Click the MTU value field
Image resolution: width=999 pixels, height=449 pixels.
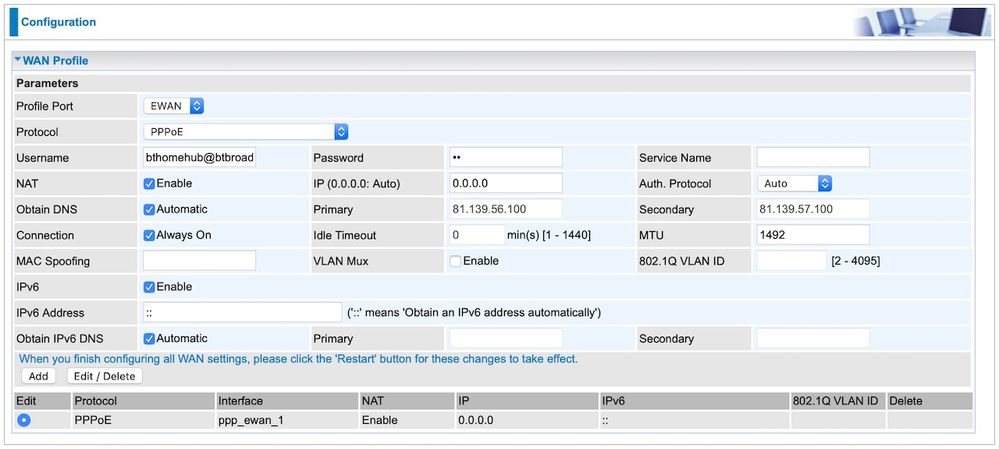pos(812,235)
